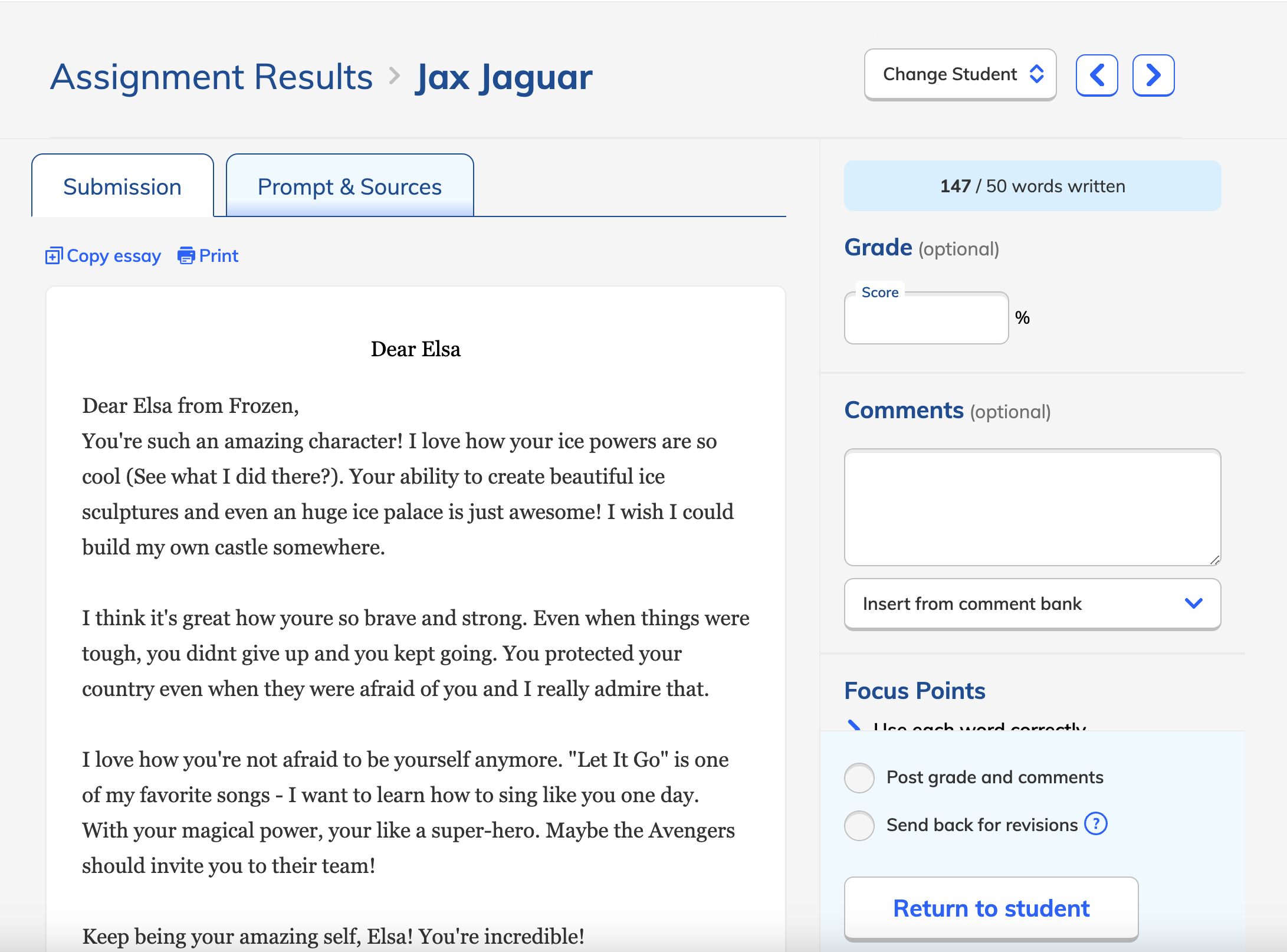Click the Jax Jaguar student name heading
This screenshot has height=952, width=1287.
point(504,77)
